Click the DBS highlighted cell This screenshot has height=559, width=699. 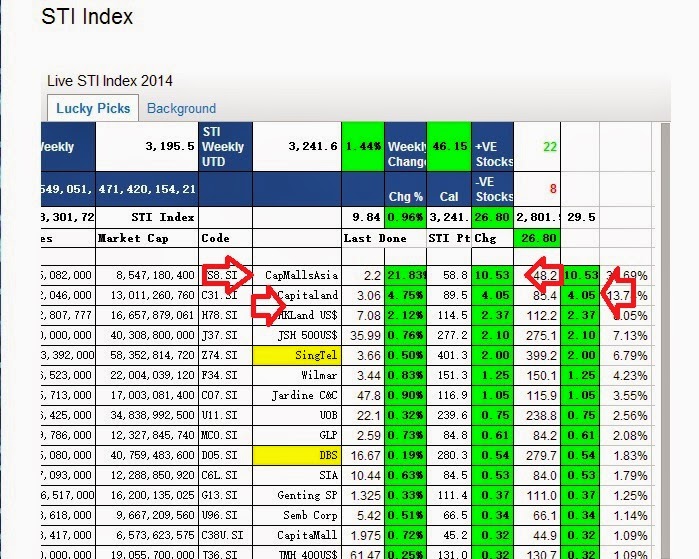coord(297,455)
